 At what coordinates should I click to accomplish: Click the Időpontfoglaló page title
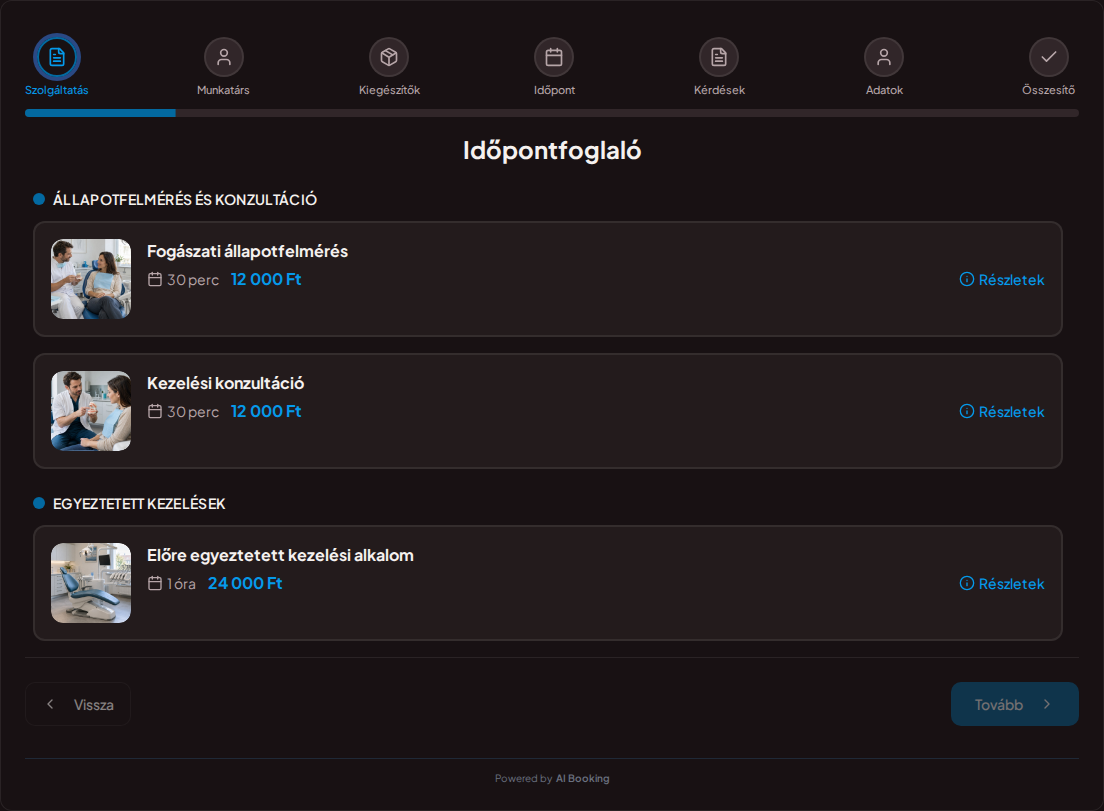(552, 151)
